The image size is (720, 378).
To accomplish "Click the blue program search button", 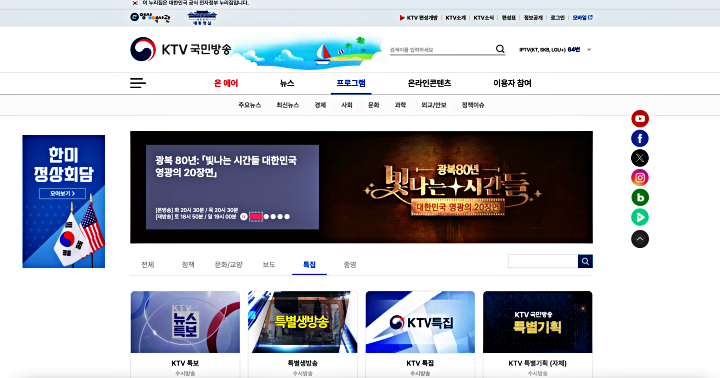I will (585, 261).
